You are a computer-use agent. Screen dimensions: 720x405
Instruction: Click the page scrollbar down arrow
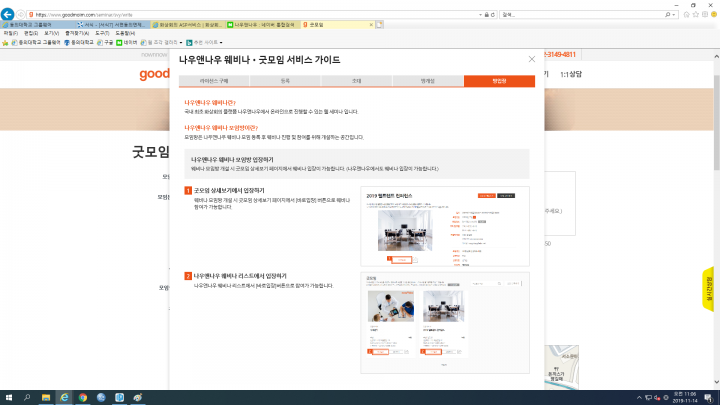716,382
